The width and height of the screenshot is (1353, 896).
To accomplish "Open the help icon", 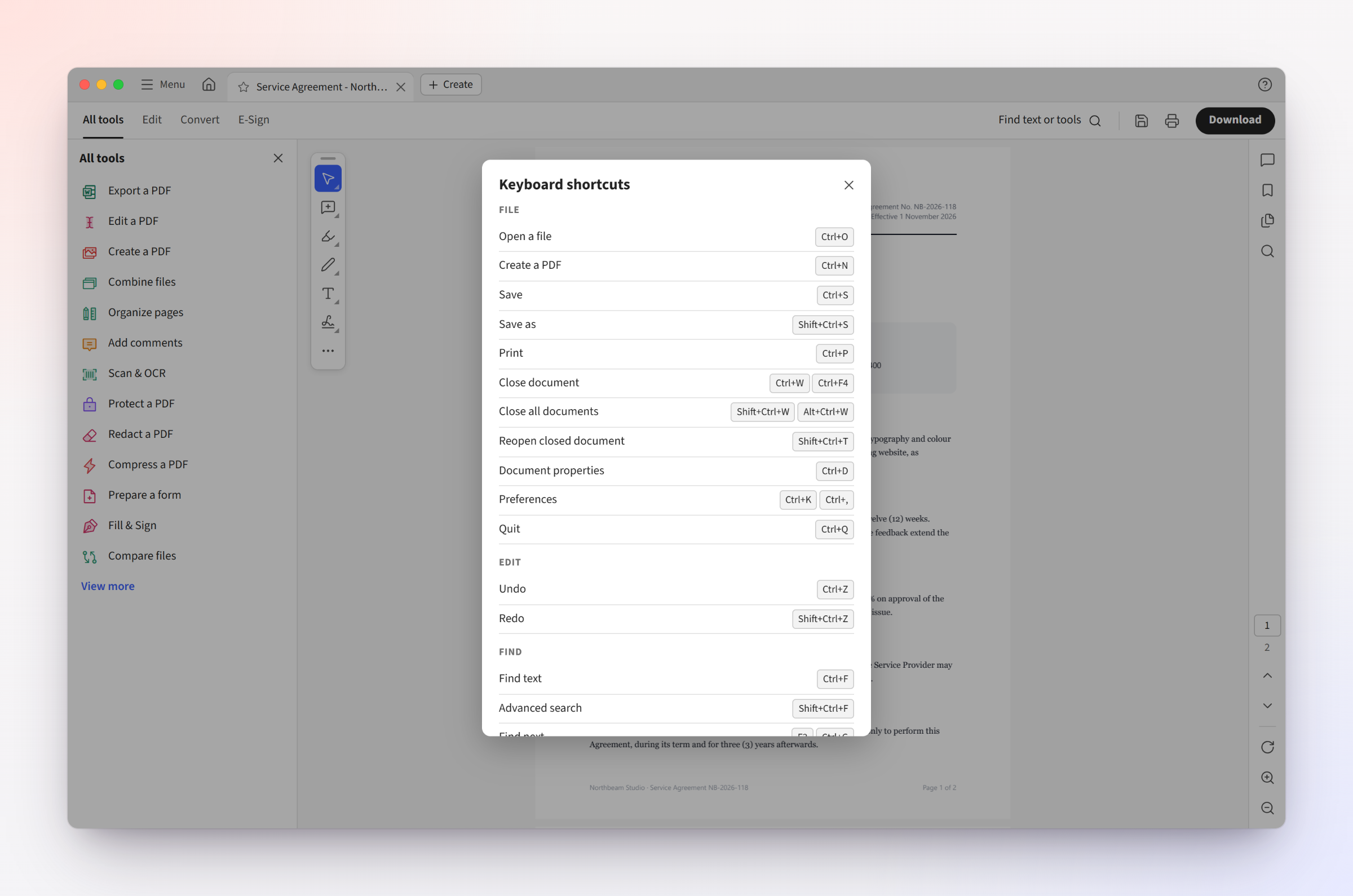I will point(1264,85).
